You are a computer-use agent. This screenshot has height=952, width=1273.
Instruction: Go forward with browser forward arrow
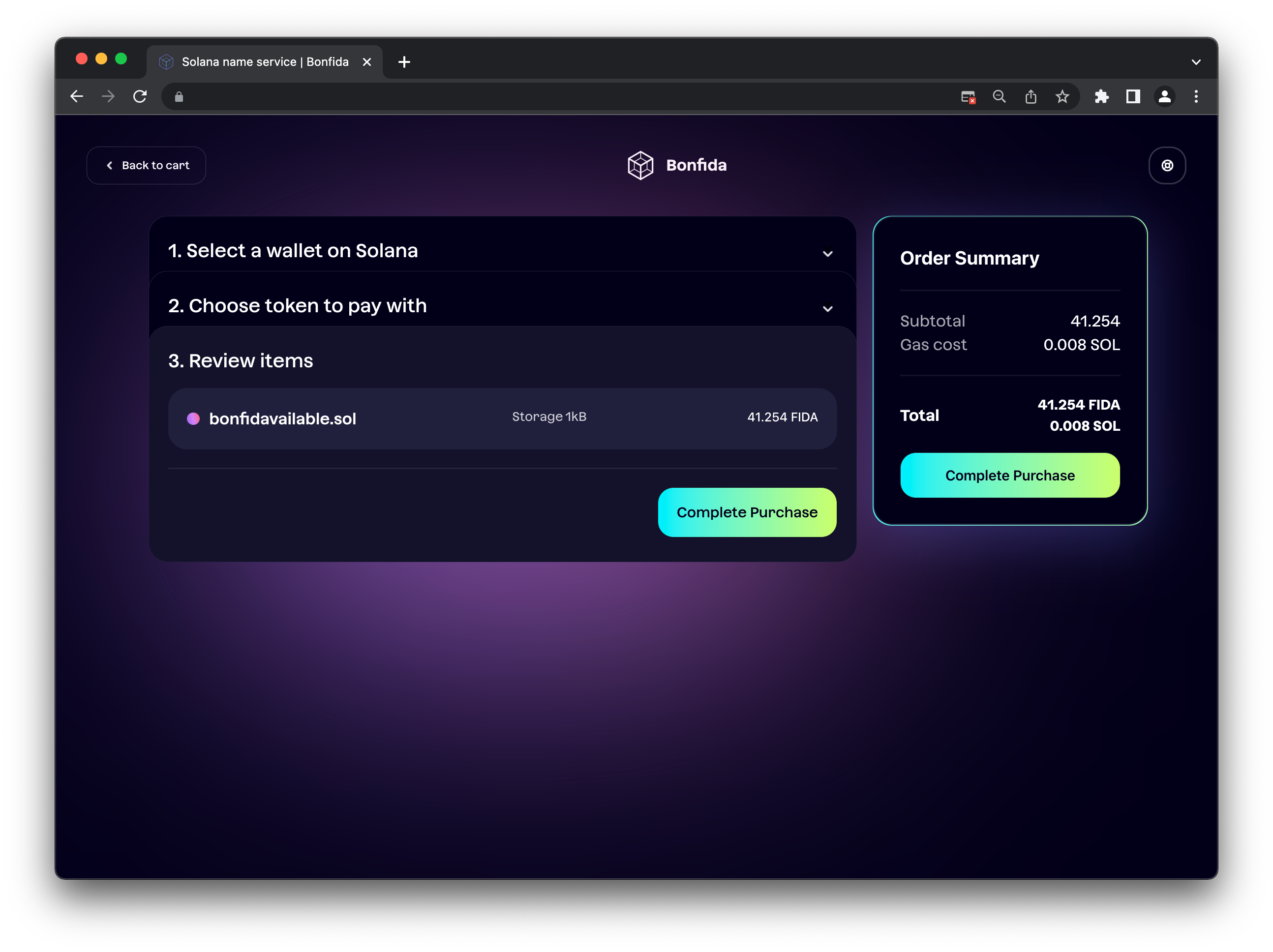click(x=108, y=97)
